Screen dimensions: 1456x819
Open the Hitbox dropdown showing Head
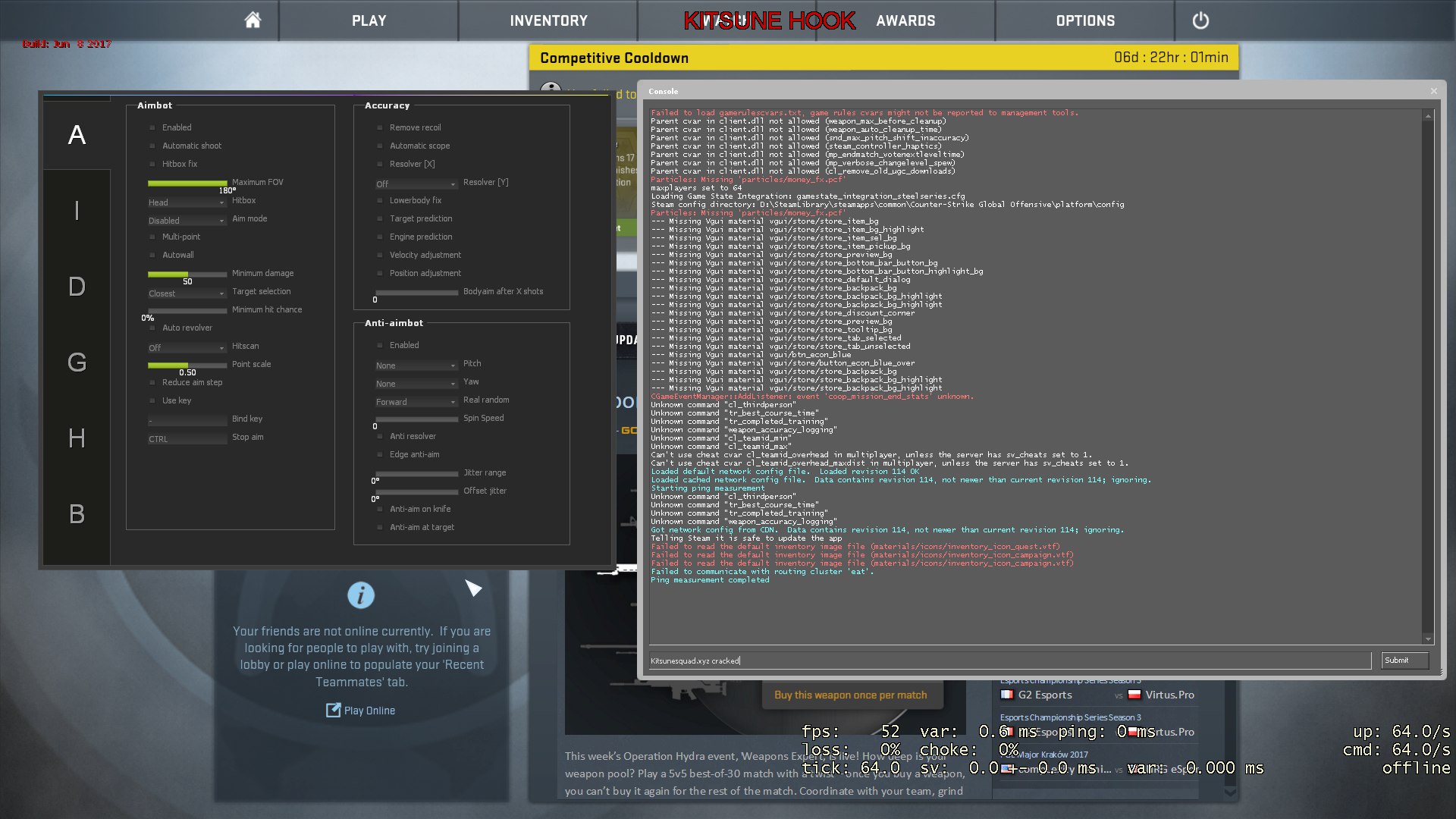[187, 202]
